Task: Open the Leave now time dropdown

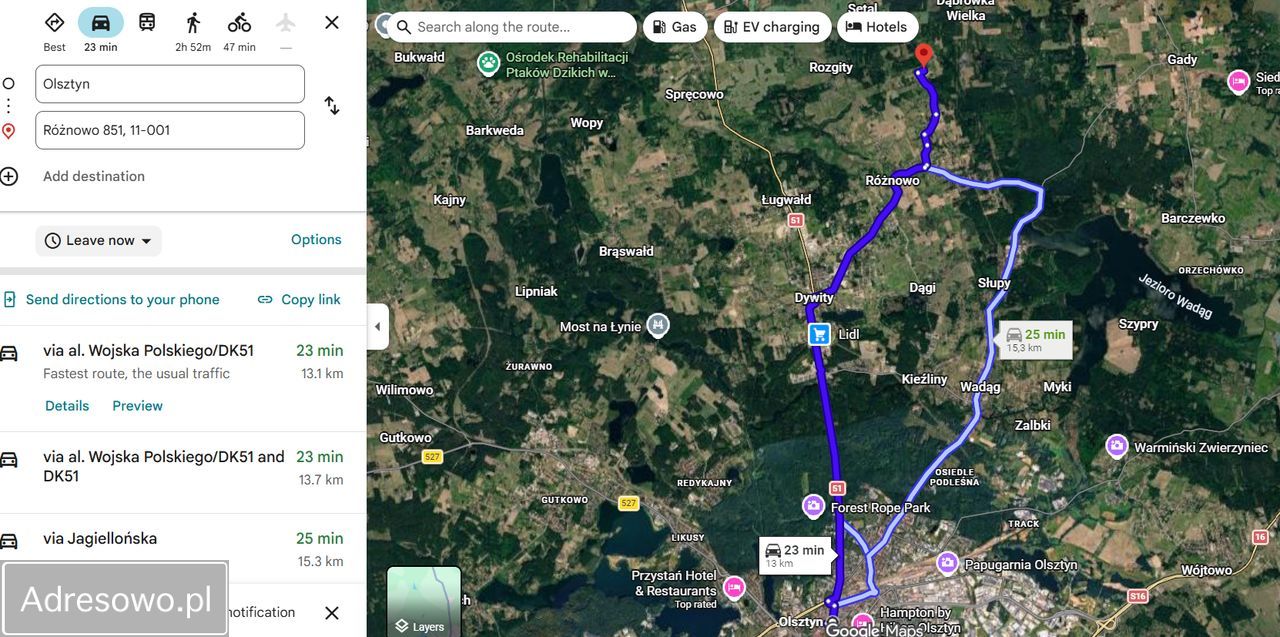Action: (99, 241)
